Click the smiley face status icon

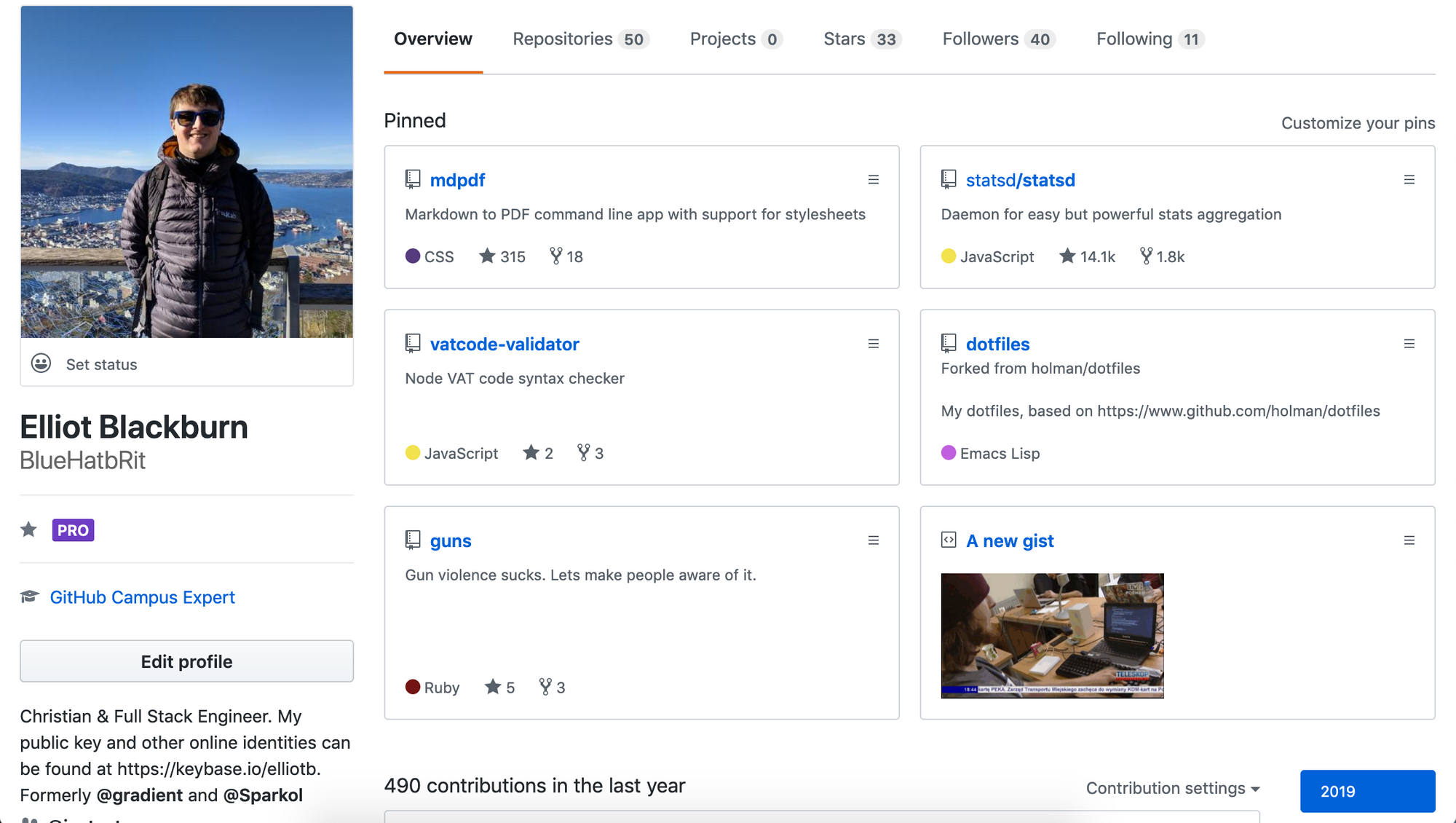pyautogui.click(x=41, y=363)
